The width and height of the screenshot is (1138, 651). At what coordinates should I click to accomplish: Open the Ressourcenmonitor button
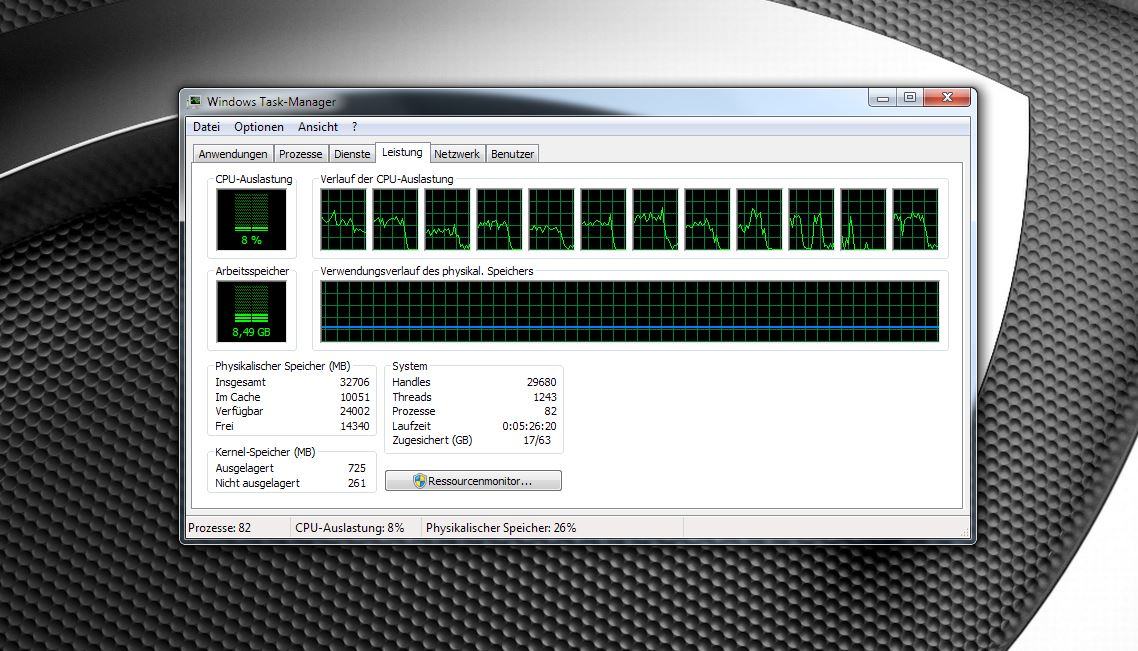[x=473, y=481]
